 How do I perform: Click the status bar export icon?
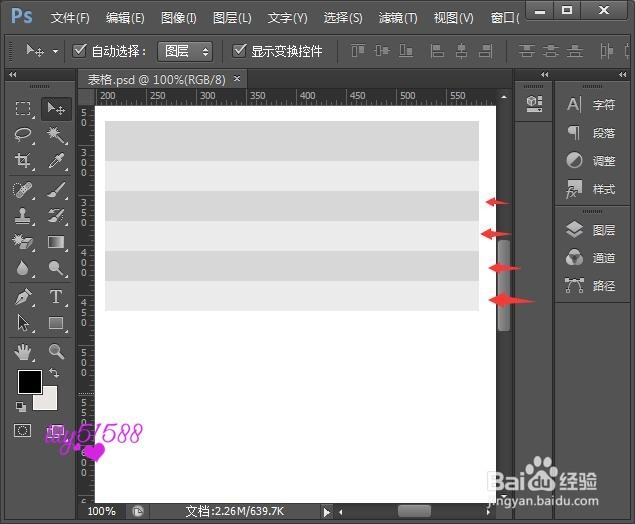138,511
